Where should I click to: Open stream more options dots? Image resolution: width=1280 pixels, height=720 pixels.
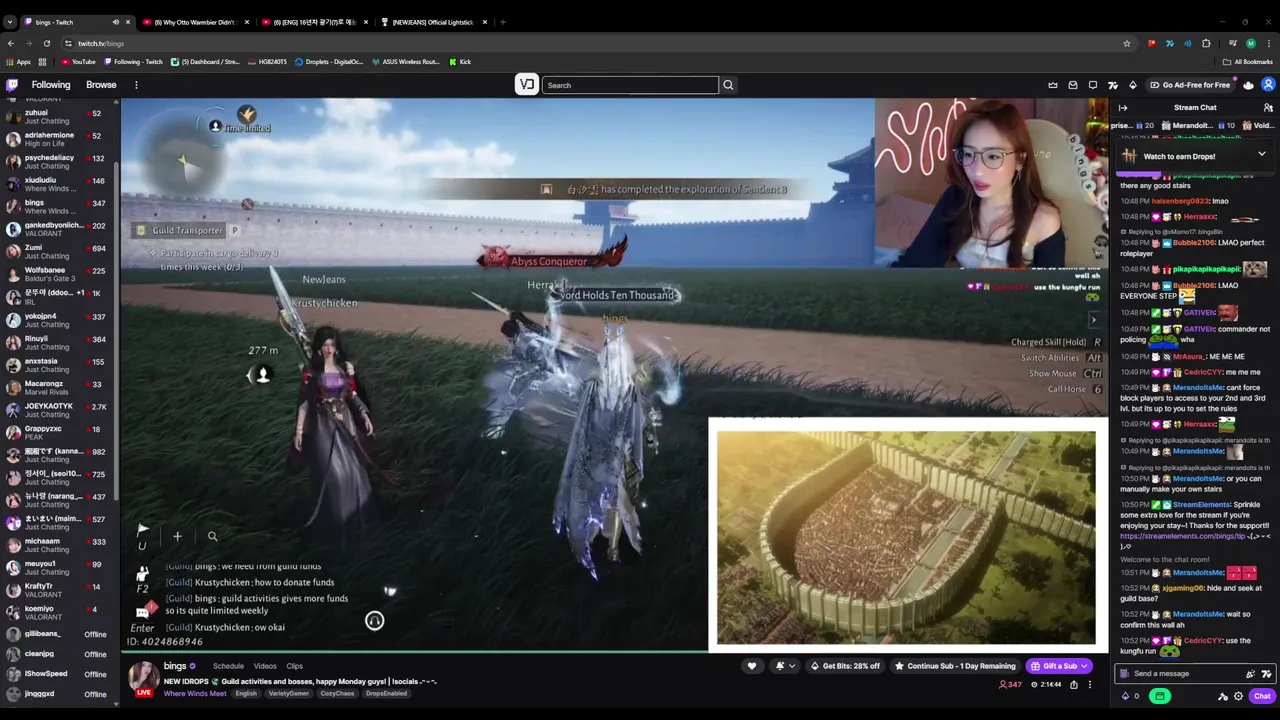pos(1090,685)
